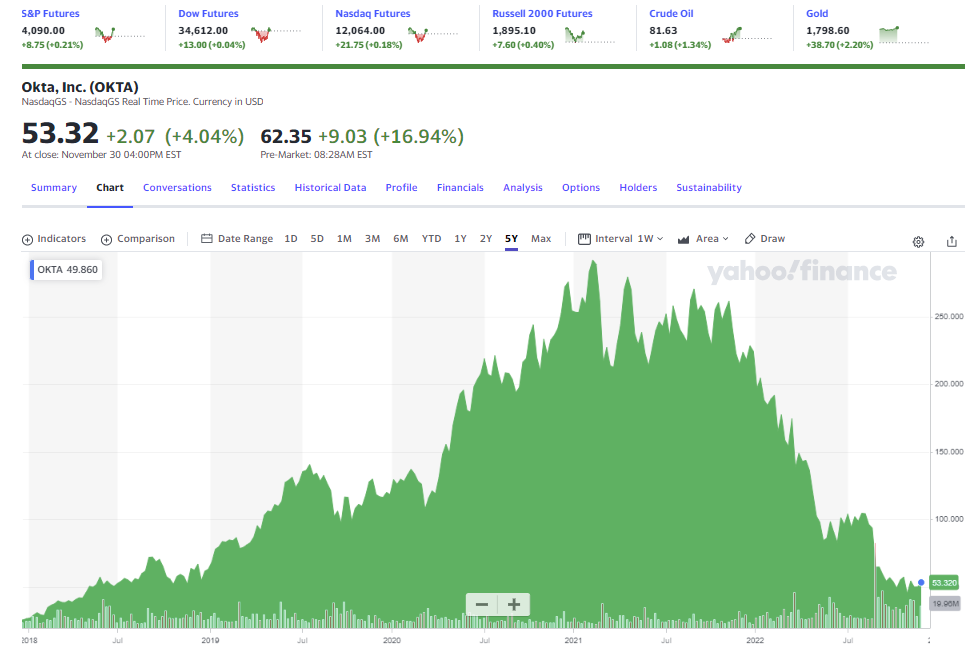This screenshot has width=965, height=652.
Task: Select the 6M range
Action: coord(401,239)
